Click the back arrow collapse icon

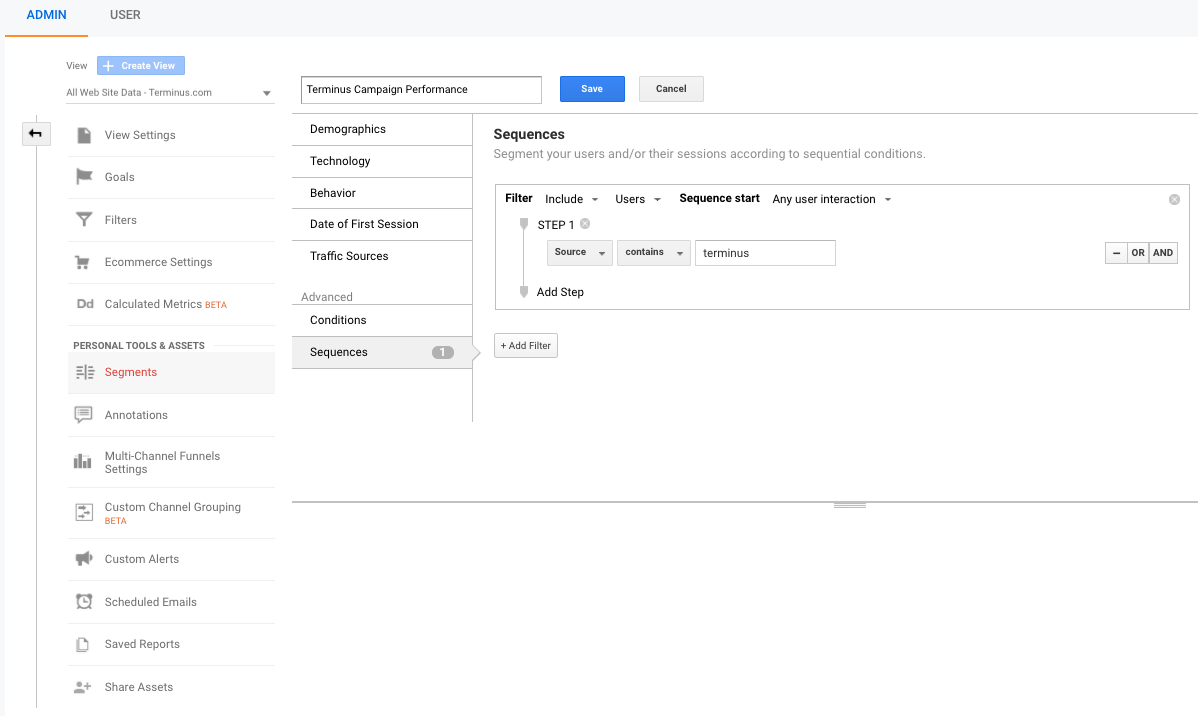coord(36,134)
